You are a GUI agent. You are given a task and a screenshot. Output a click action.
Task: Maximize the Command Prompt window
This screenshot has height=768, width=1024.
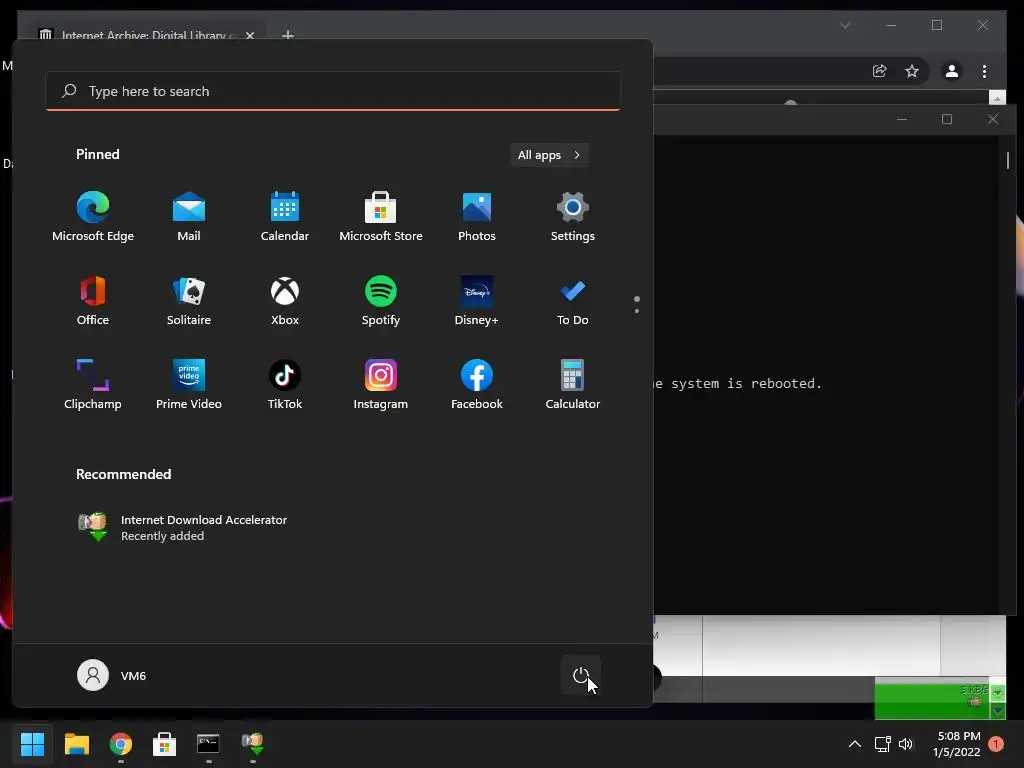[x=947, y=120]
